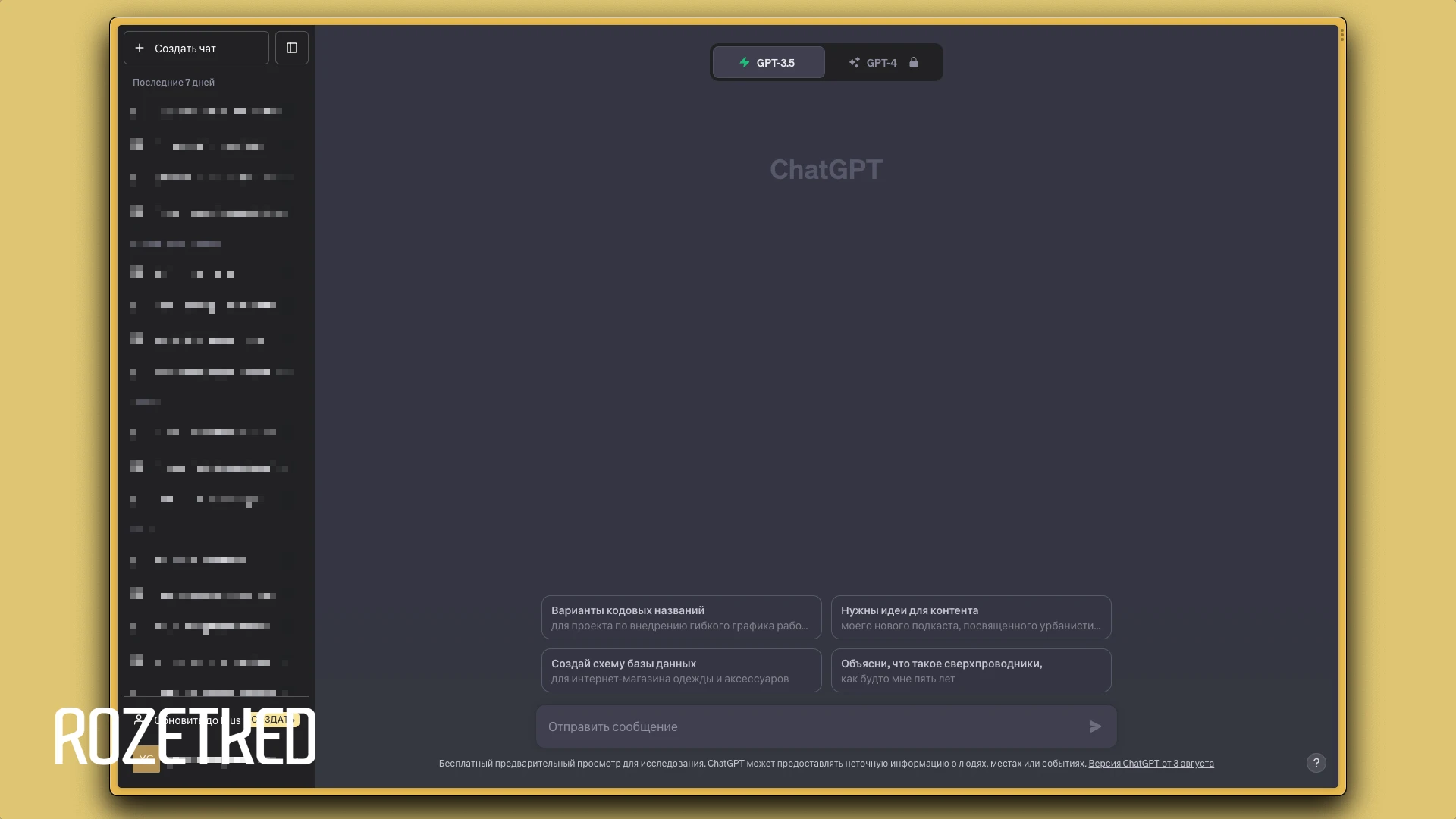Focus the Отправить сообщение input field
This screenshot has width=1456, height=819.
click(x=811, y=726)
